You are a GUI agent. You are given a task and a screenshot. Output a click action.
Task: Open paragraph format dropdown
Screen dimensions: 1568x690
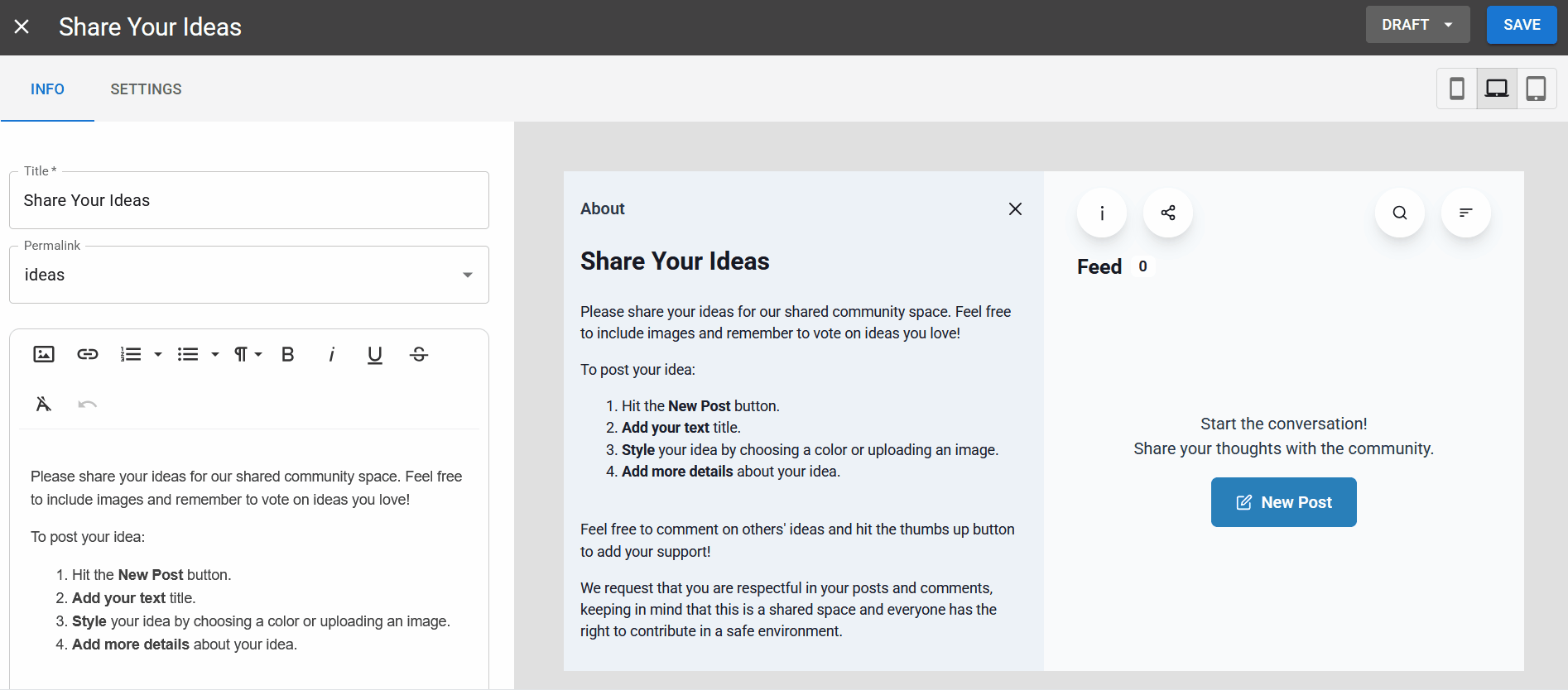[x=248, y=354]
